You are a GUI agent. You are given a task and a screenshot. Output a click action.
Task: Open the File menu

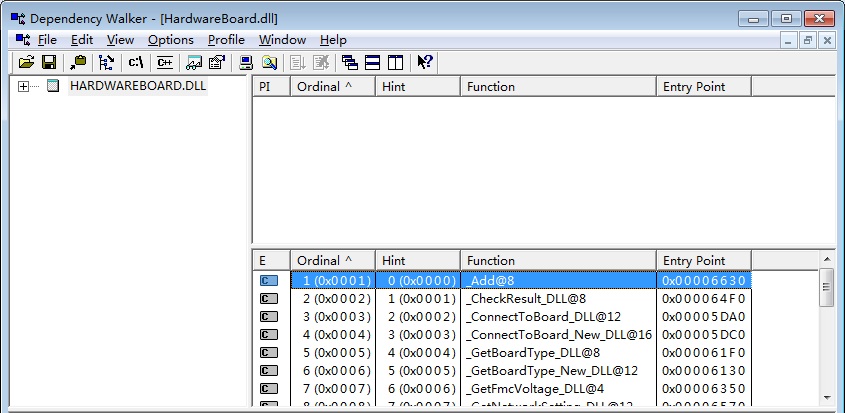pos(47,40)
